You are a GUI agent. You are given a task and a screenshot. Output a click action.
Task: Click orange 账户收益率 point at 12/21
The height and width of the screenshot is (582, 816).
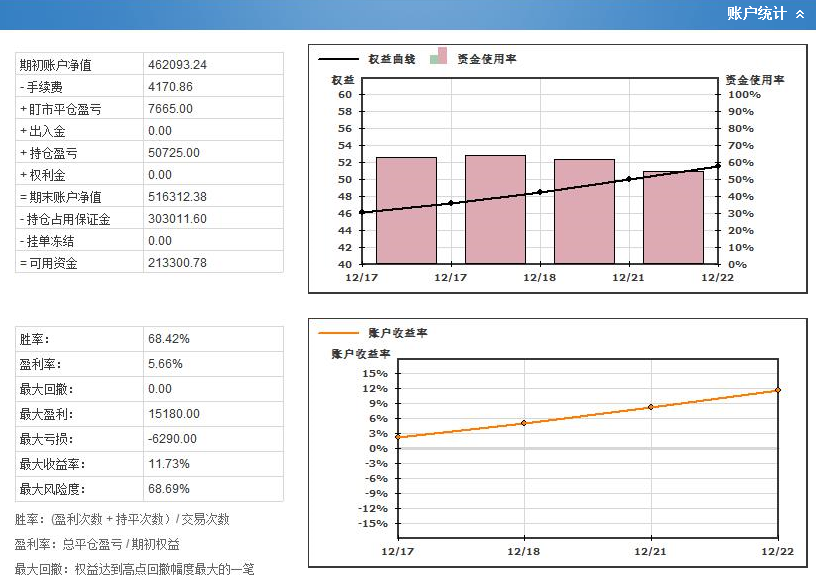click(x=651, y=407)
